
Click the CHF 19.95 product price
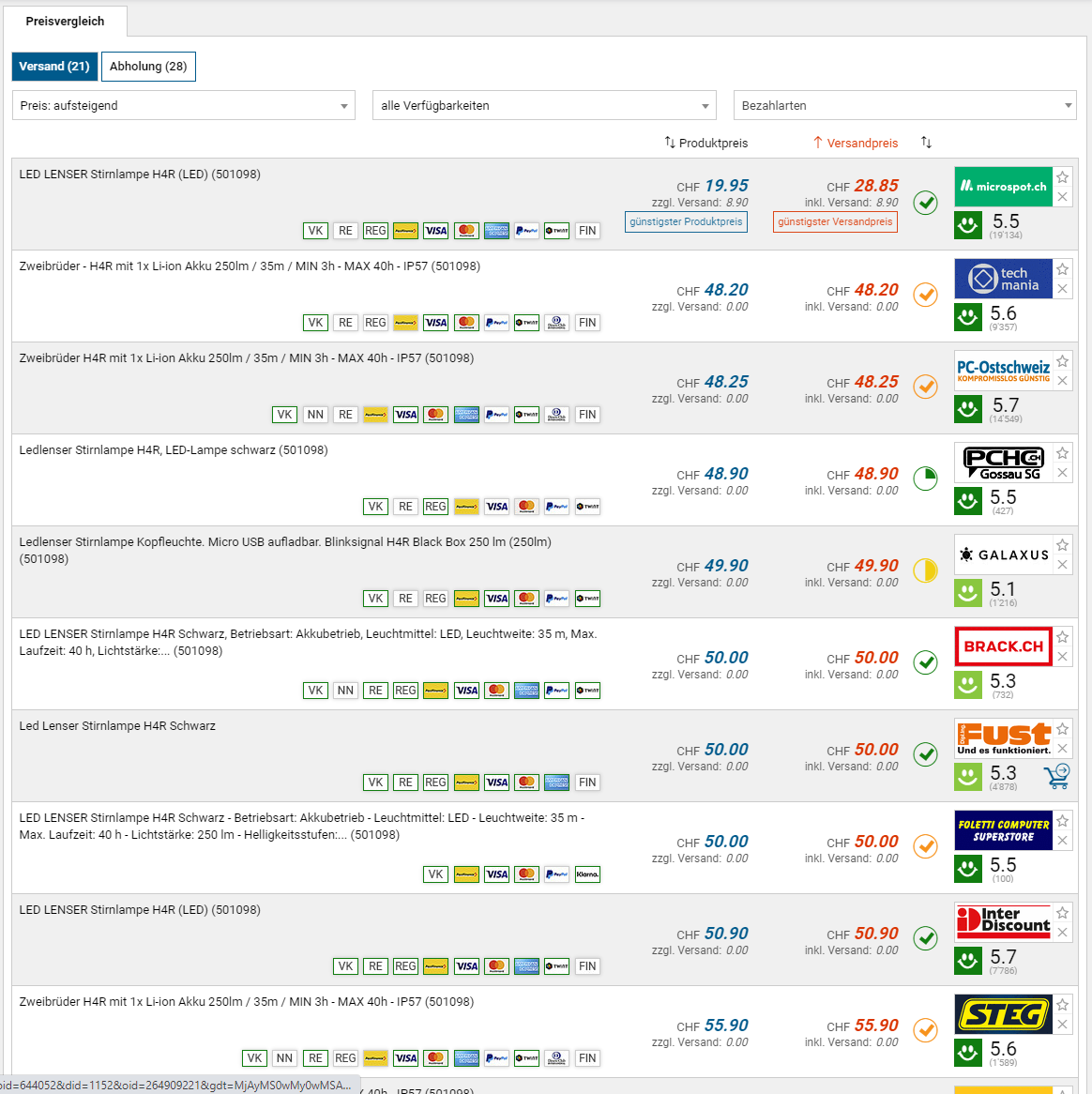tap(712, 186)
